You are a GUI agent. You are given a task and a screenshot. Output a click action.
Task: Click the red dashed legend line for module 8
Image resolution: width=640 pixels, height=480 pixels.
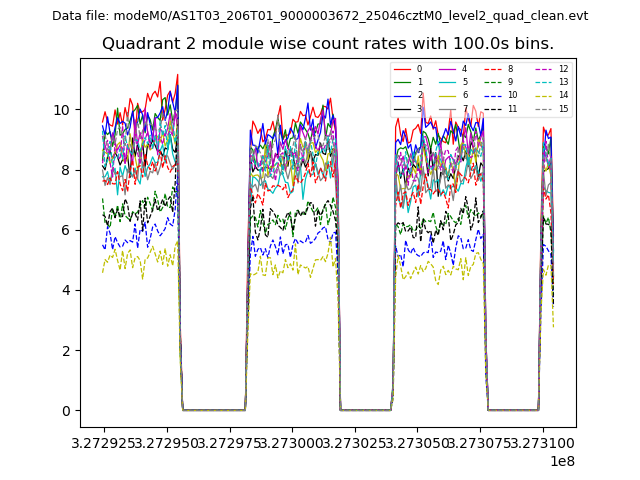tap(493, 69)
